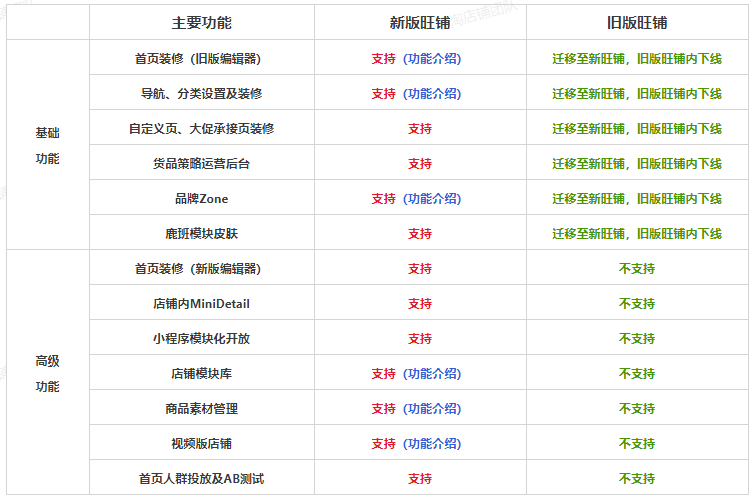Click red 支持 in 首页装修 (新版编辑器) row
The width and height of the screenshot is (756, 503).
420,269
